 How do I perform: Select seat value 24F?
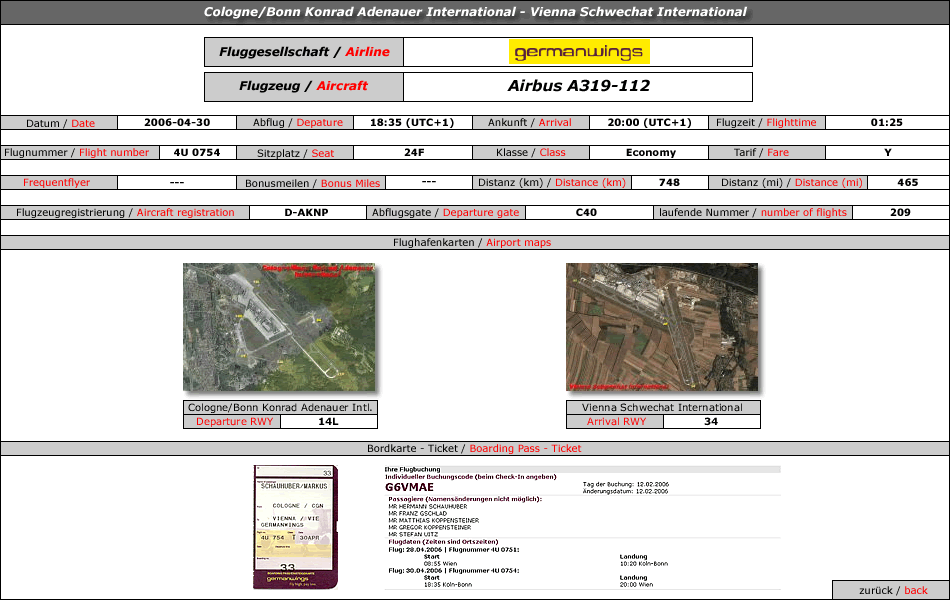click(x=414, y=153)
